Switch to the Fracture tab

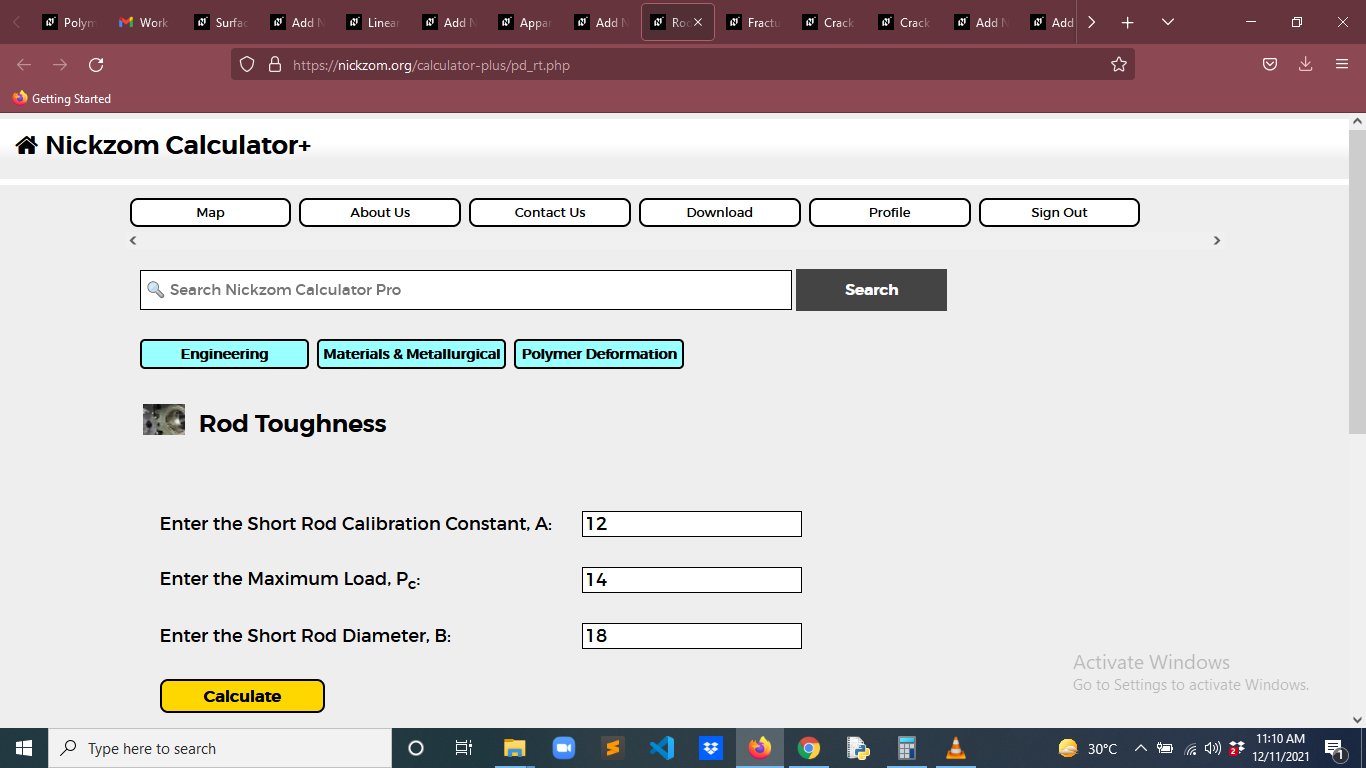pyautogui.click(x=754, y=22)
